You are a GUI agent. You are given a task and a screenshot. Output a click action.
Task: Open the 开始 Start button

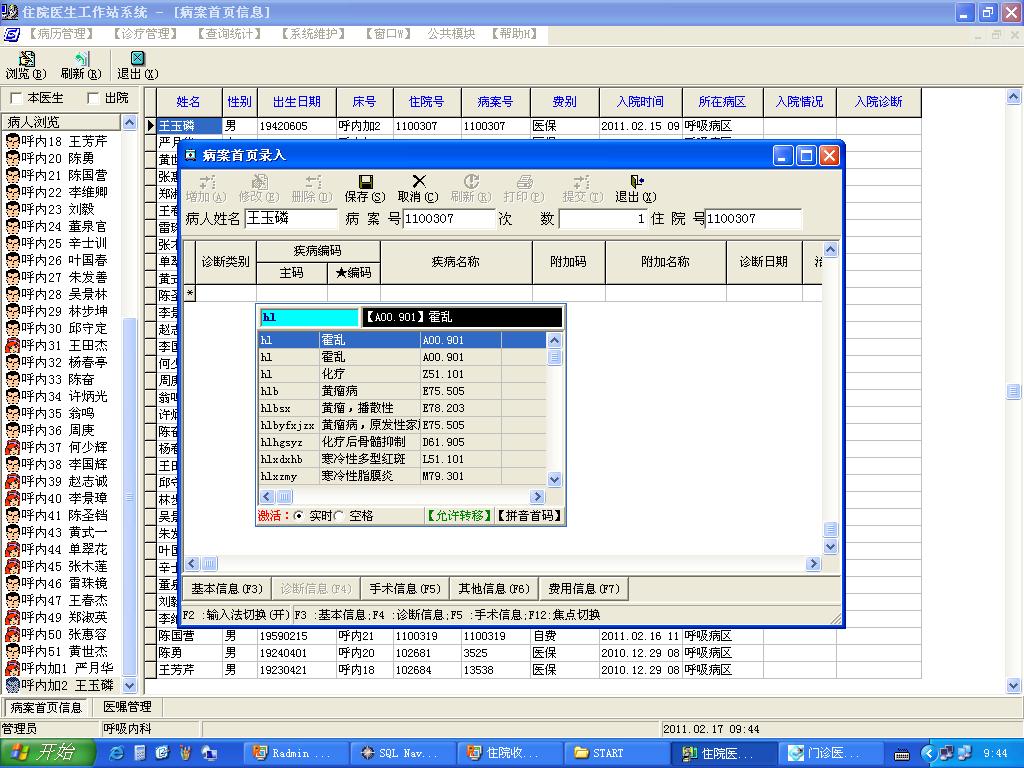pos(46,753)
